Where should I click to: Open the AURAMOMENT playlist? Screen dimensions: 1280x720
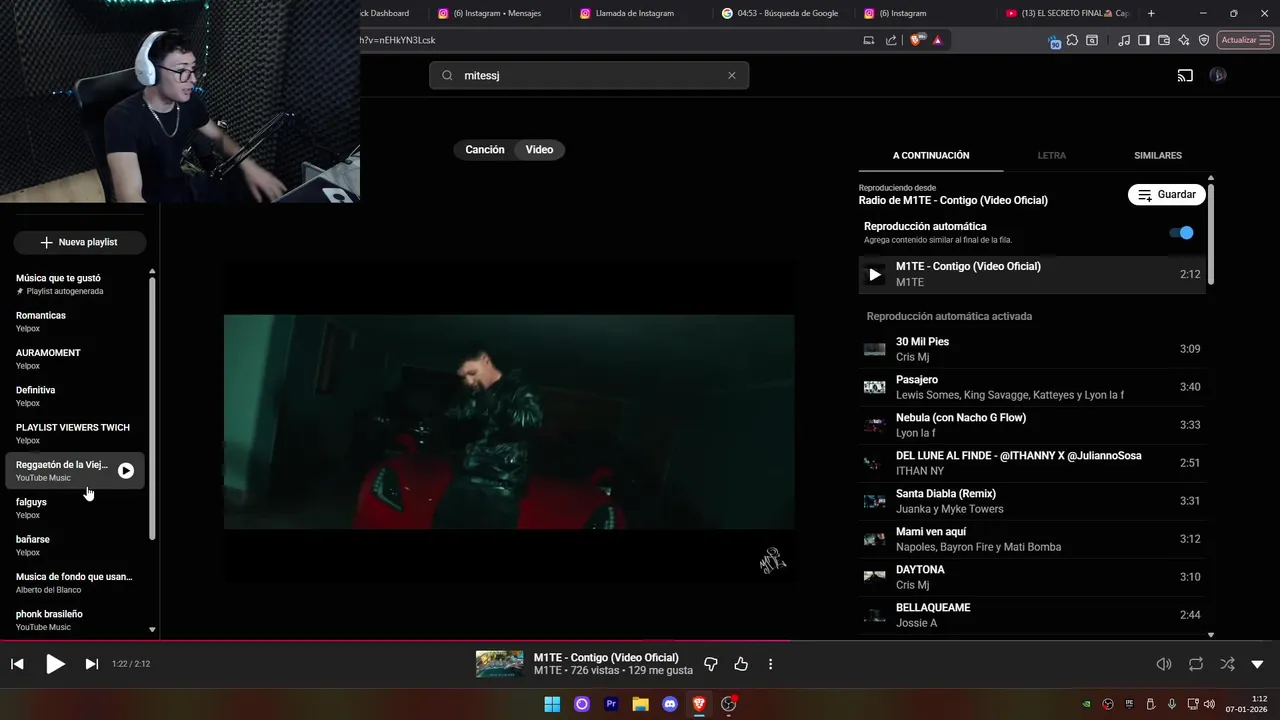pos(75,359)
